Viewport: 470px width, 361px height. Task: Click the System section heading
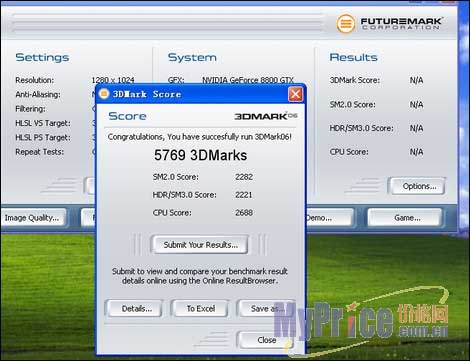[192, 57]
